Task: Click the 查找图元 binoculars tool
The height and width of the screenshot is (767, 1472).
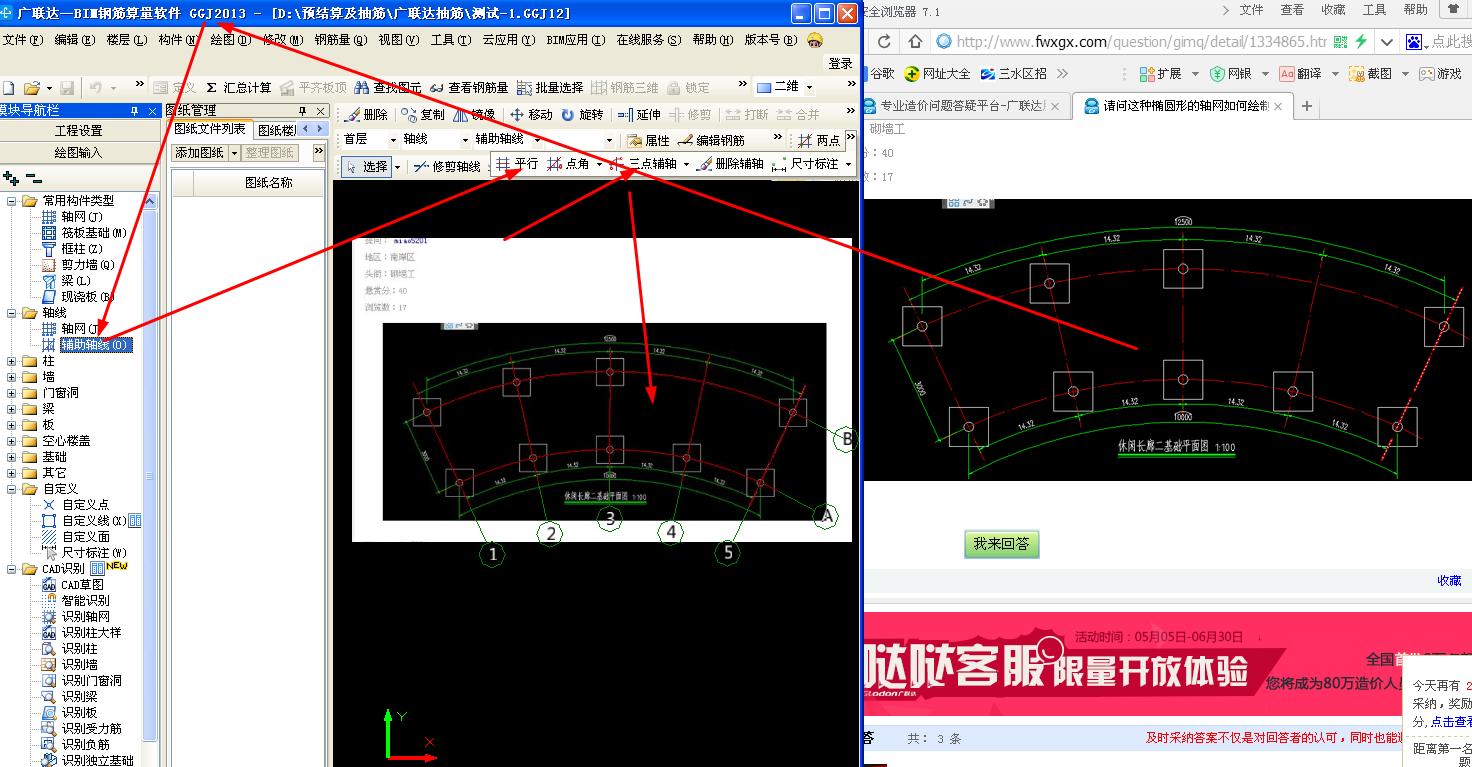Action: pyautogui.click(x=387, y=88)
